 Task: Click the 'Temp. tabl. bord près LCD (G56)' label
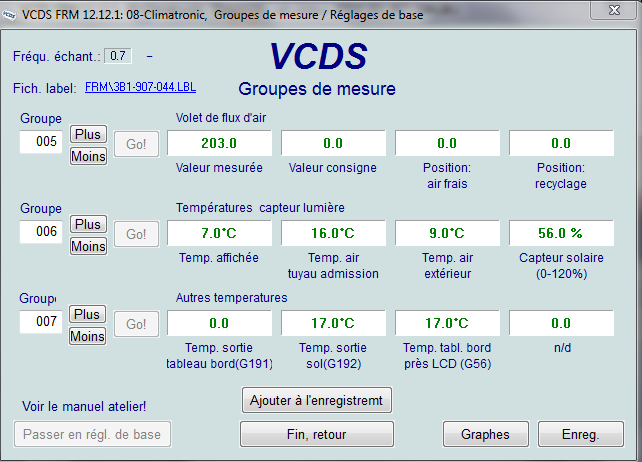[447, 356]
